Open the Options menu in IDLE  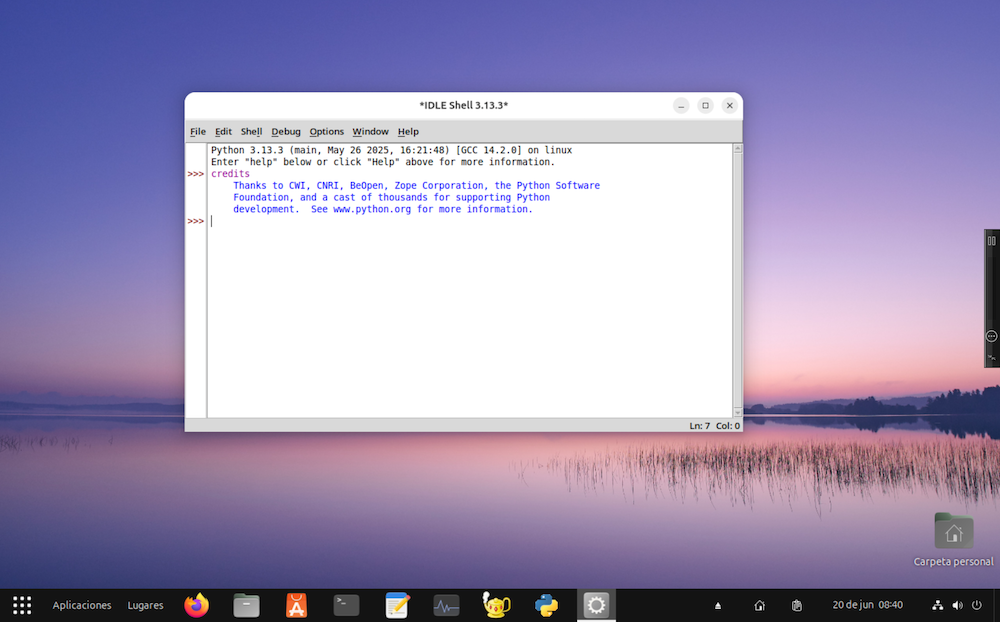click(x=326, y=132)
